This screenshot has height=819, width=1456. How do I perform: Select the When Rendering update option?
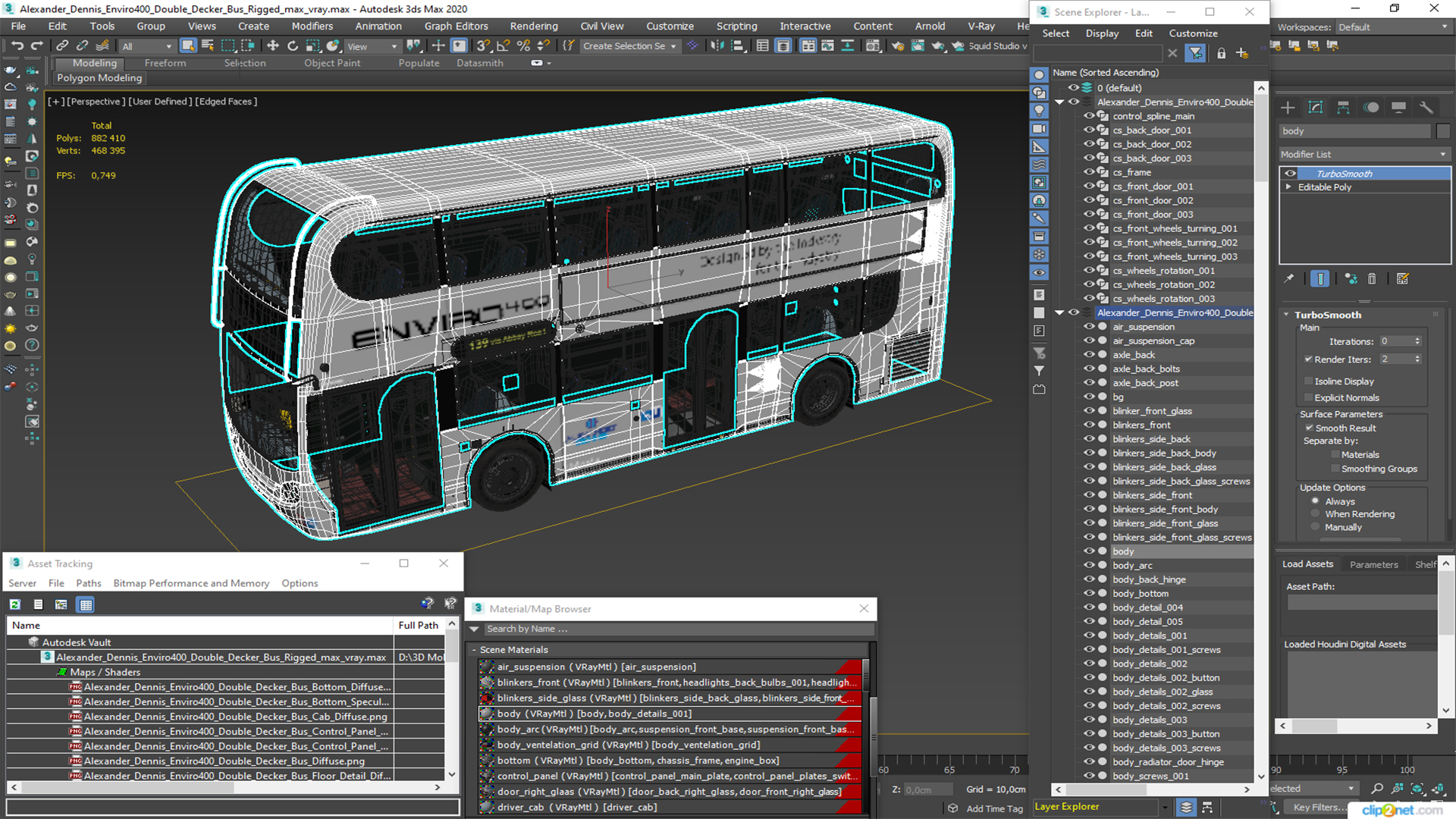coord(1316,514)
